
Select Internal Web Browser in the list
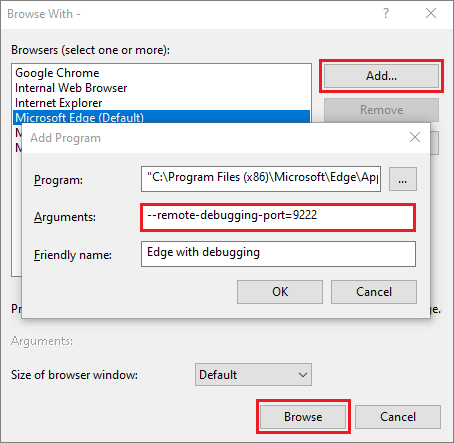71,88
